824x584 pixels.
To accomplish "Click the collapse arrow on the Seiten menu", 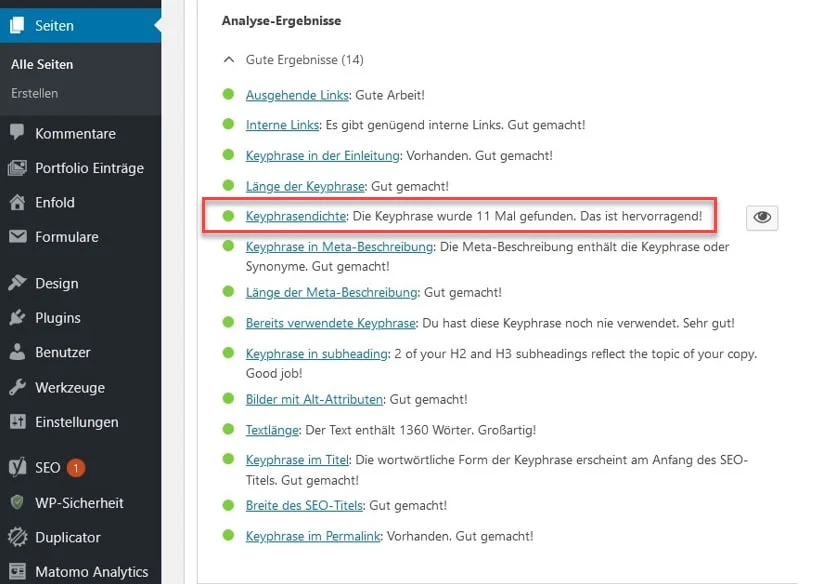I will click(156, 24).
